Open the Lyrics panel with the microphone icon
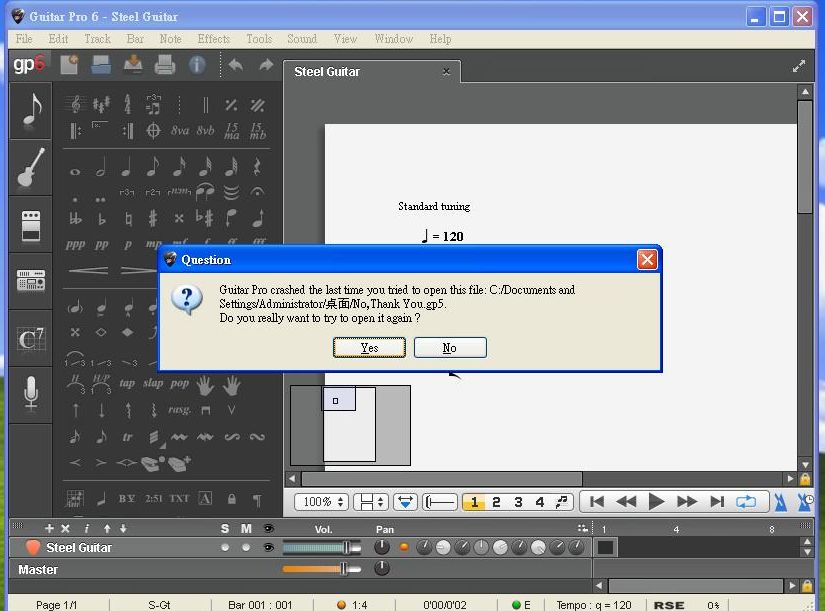The width and height of the screenshot is (825, 611). 31,394
